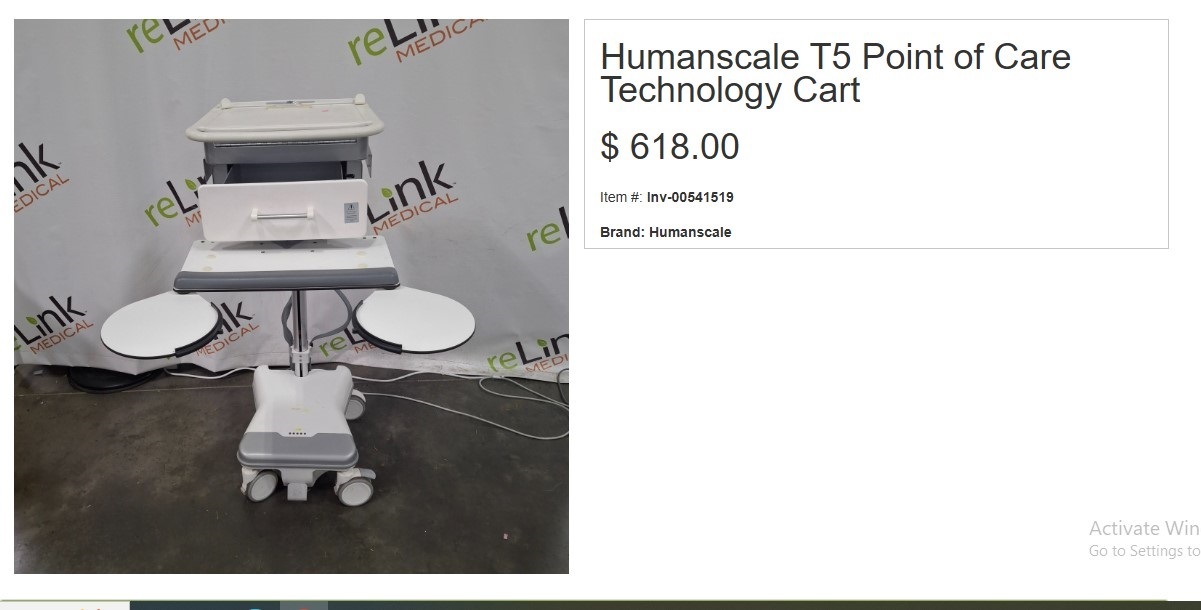Click the battery indicator lights on cart base
1201x610 pixels.
pos(299,433)
